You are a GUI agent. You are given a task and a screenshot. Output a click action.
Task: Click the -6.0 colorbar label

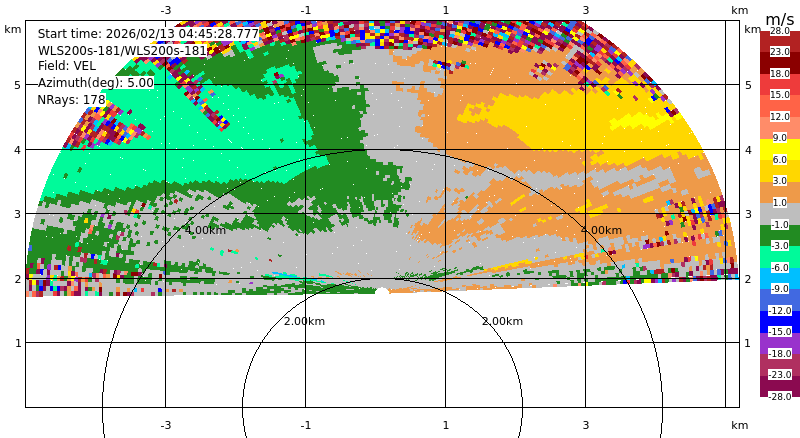coord(780,267)
